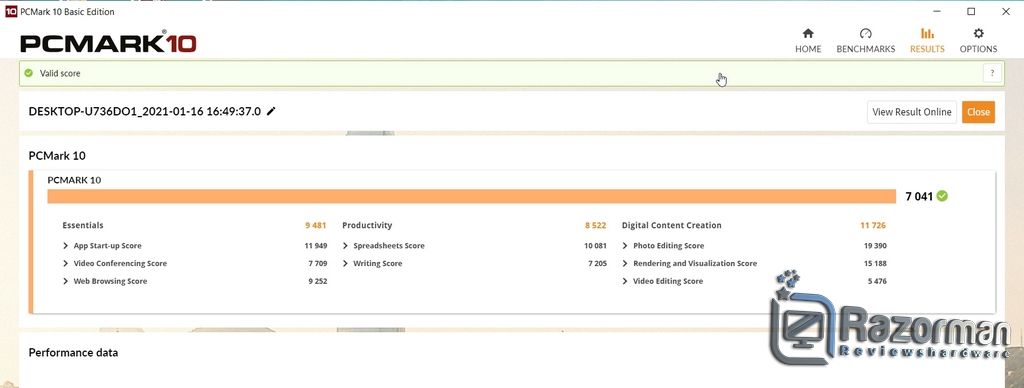Click the green Valid score checkmark
1024x388 pixels.
29,73
